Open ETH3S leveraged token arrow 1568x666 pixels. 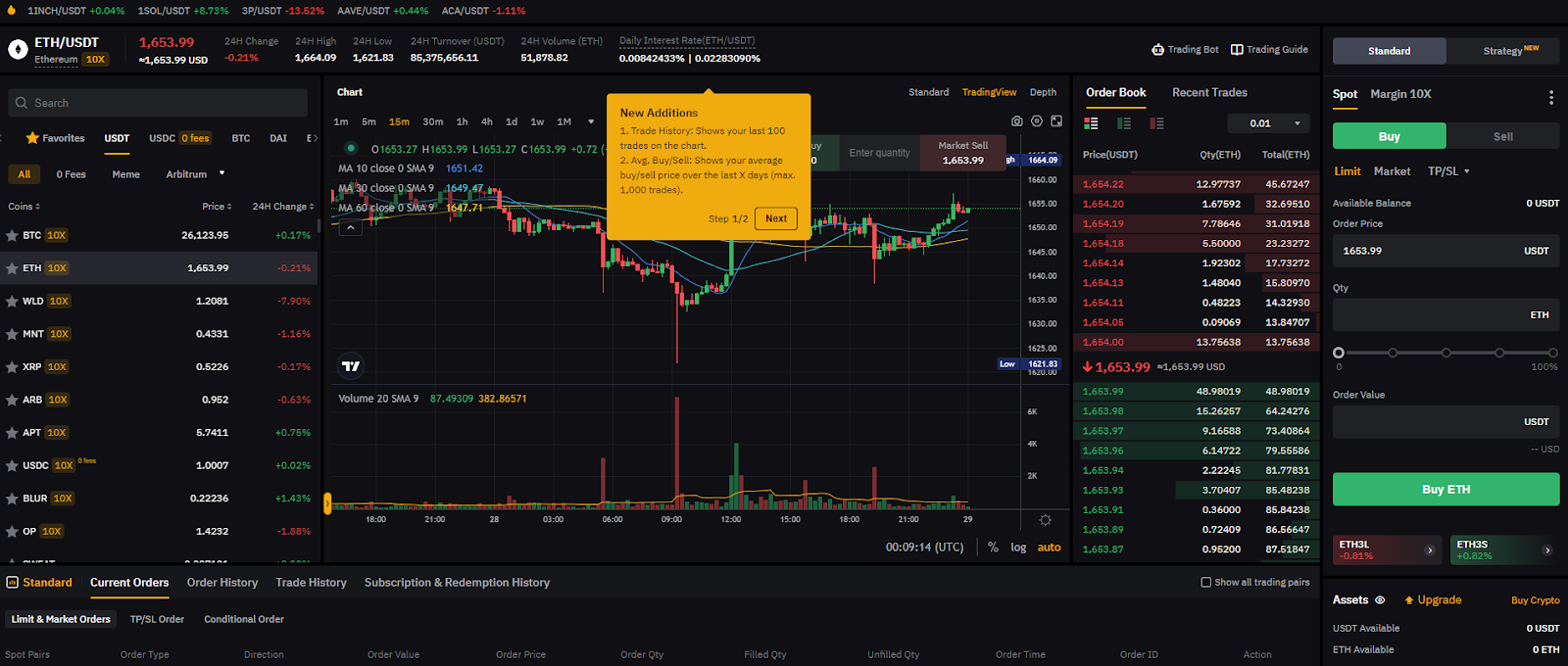1547,550
